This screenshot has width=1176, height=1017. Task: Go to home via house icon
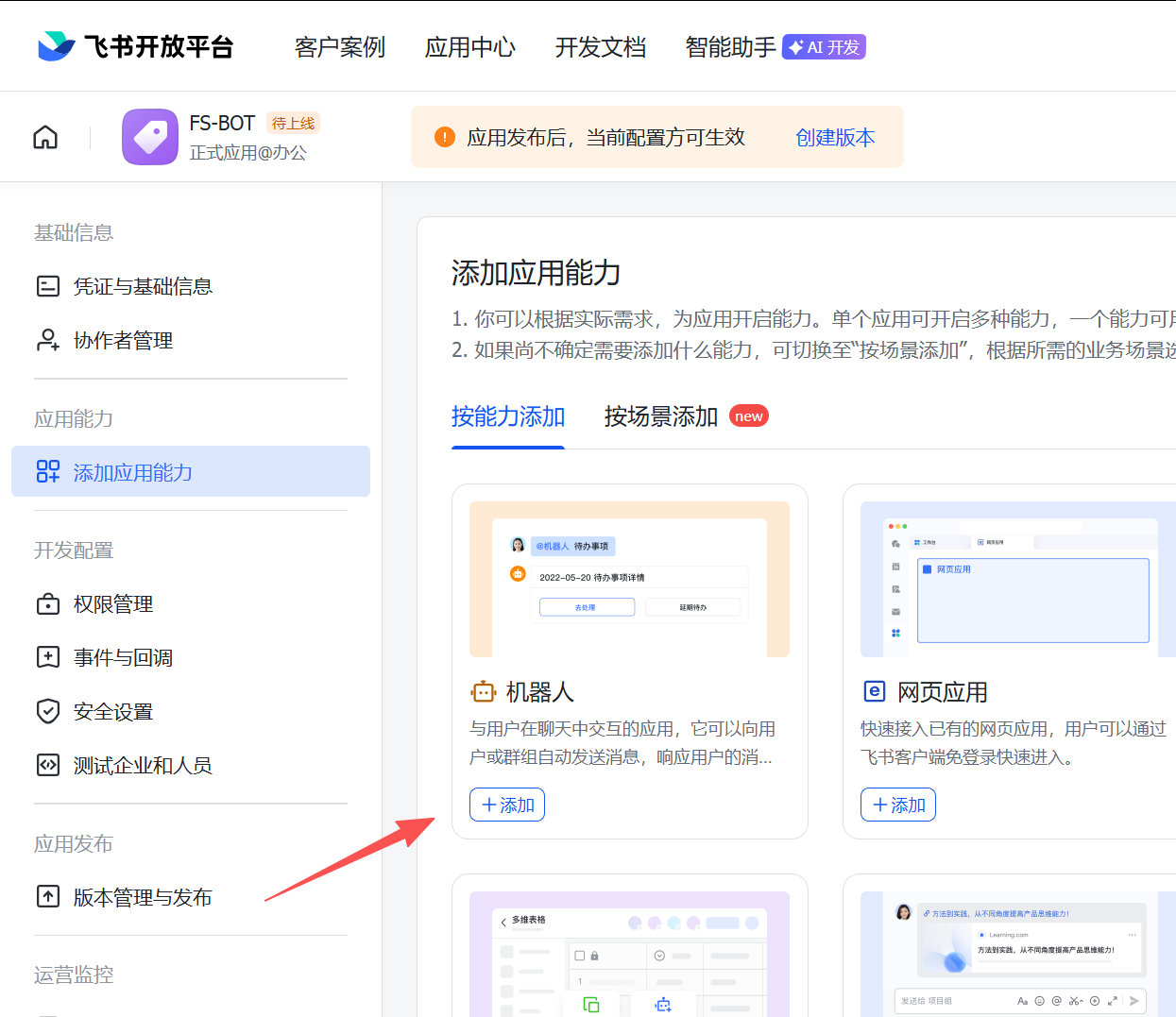point(45,137)
